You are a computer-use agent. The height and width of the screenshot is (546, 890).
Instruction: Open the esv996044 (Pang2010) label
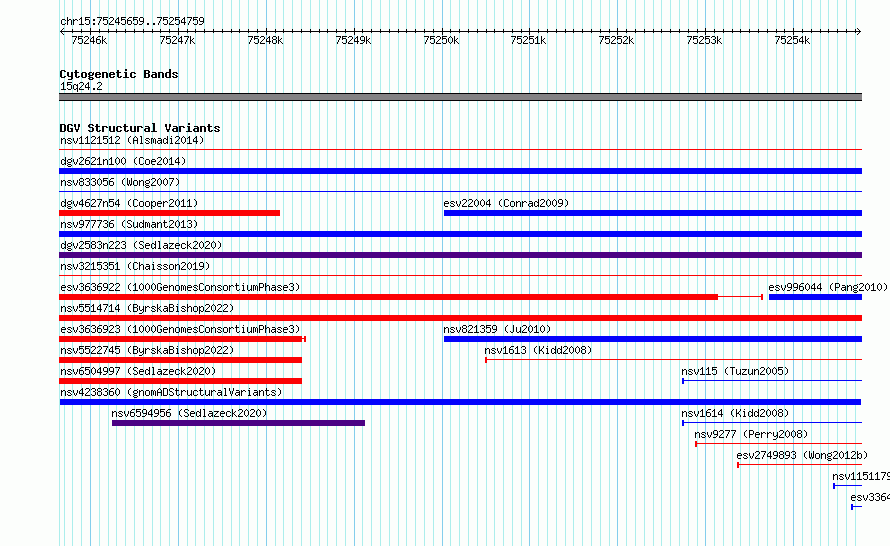point(828,287)
